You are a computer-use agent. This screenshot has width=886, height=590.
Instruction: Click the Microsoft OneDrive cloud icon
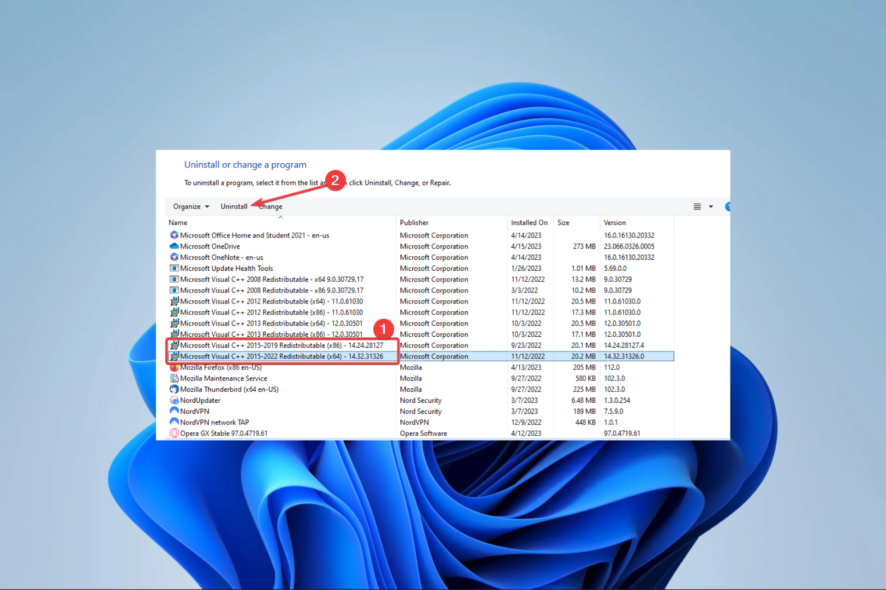pyautogui.click(x=176, y=246)
